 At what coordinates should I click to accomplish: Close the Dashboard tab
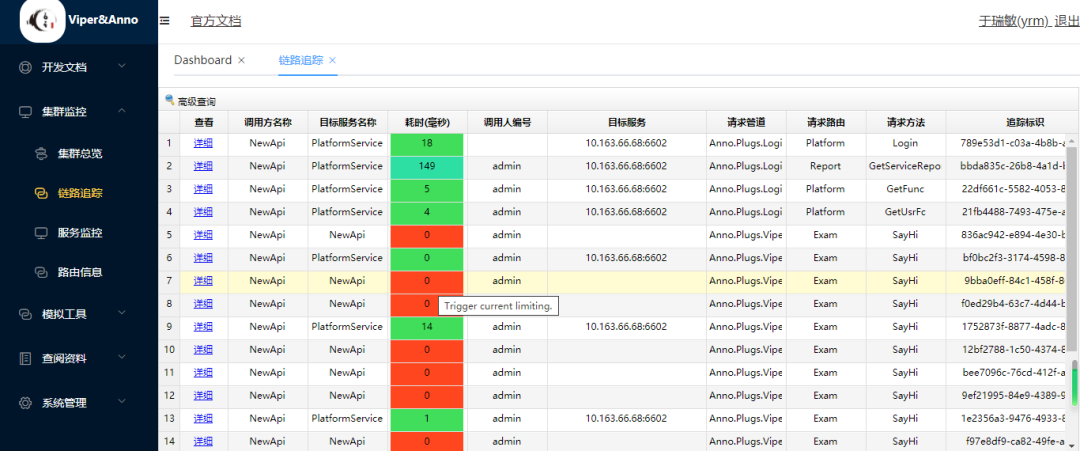pyautogui.click(x=241, y=61)
